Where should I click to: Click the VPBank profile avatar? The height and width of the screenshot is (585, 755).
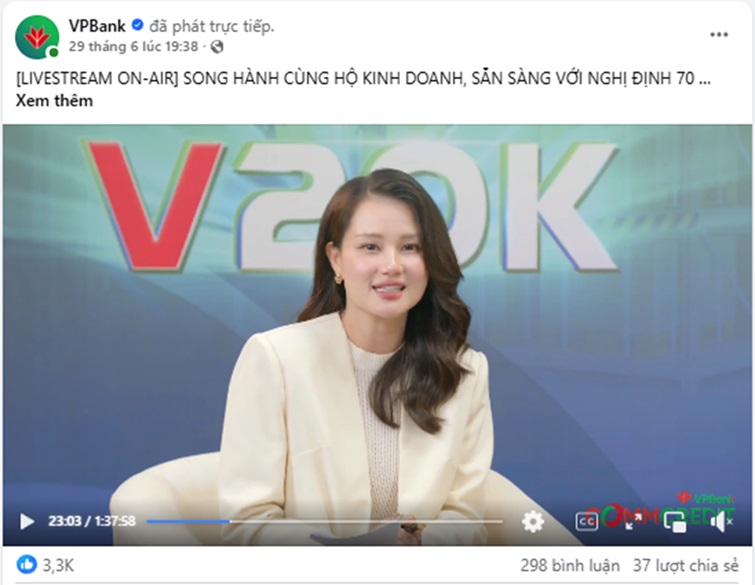[37, 37]
